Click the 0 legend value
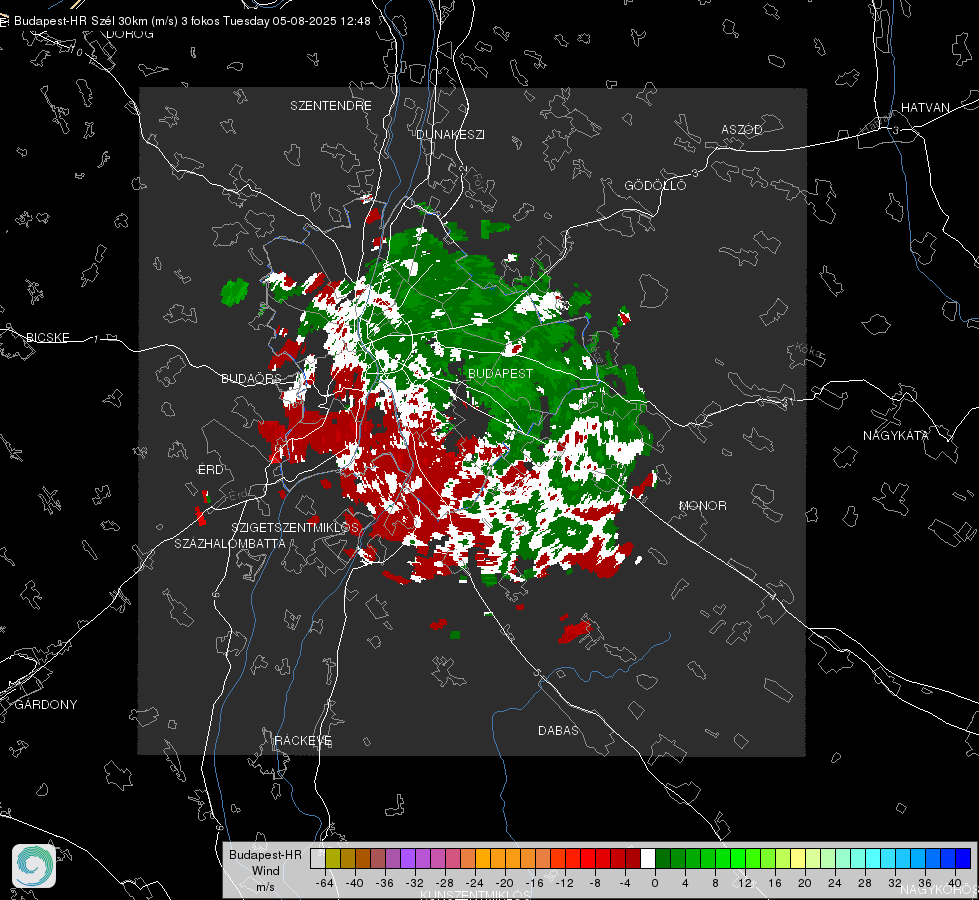The width and height of the screenshot is (979, 900). click(655, 883)
